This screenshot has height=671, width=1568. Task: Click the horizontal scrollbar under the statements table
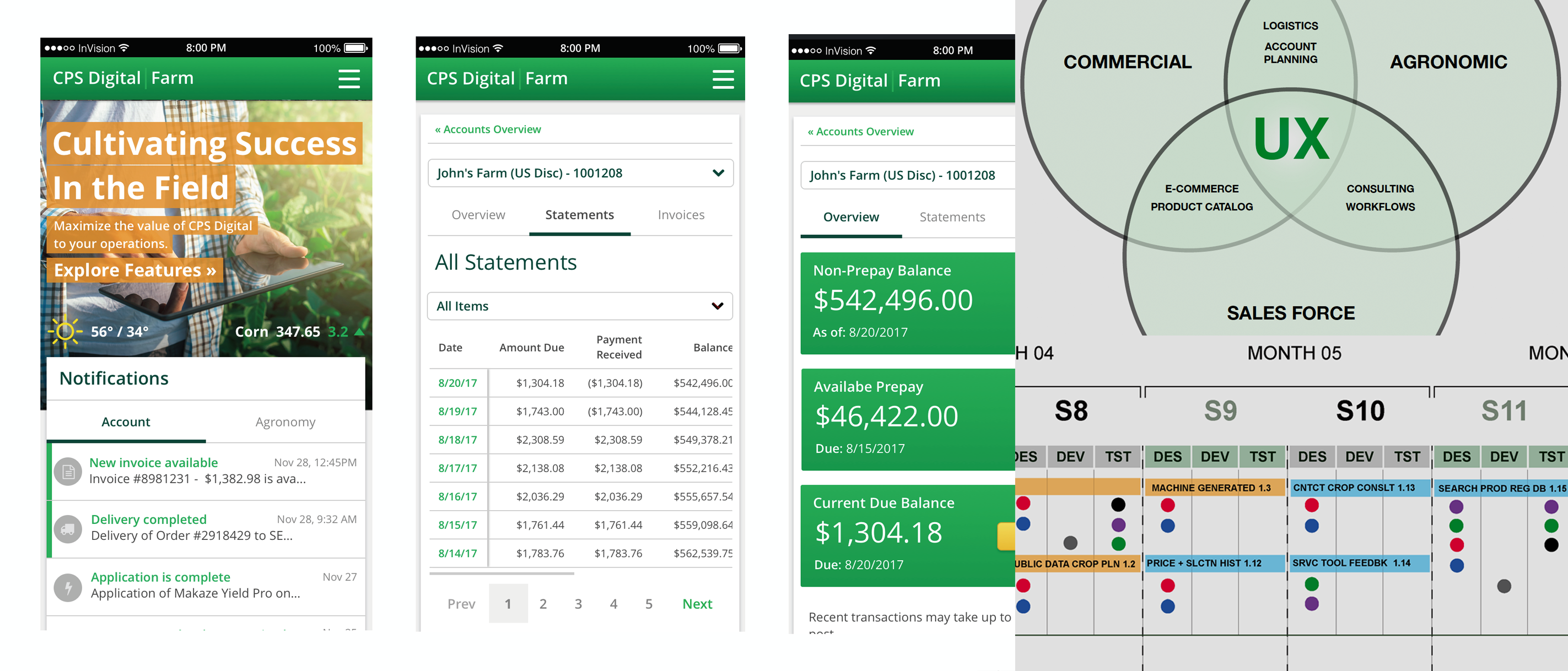coord(501,573)
